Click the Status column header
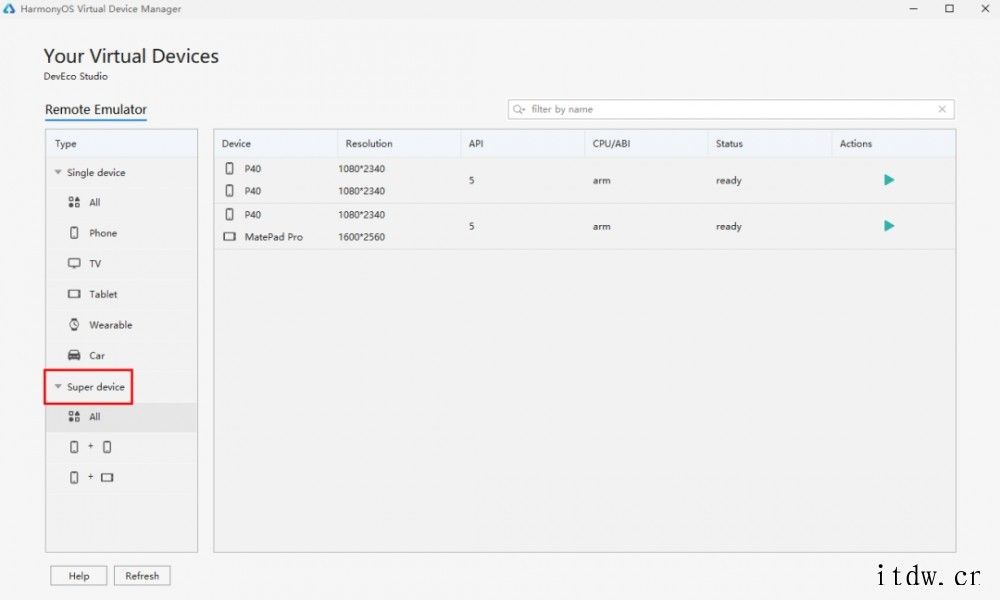 (770, 143)
